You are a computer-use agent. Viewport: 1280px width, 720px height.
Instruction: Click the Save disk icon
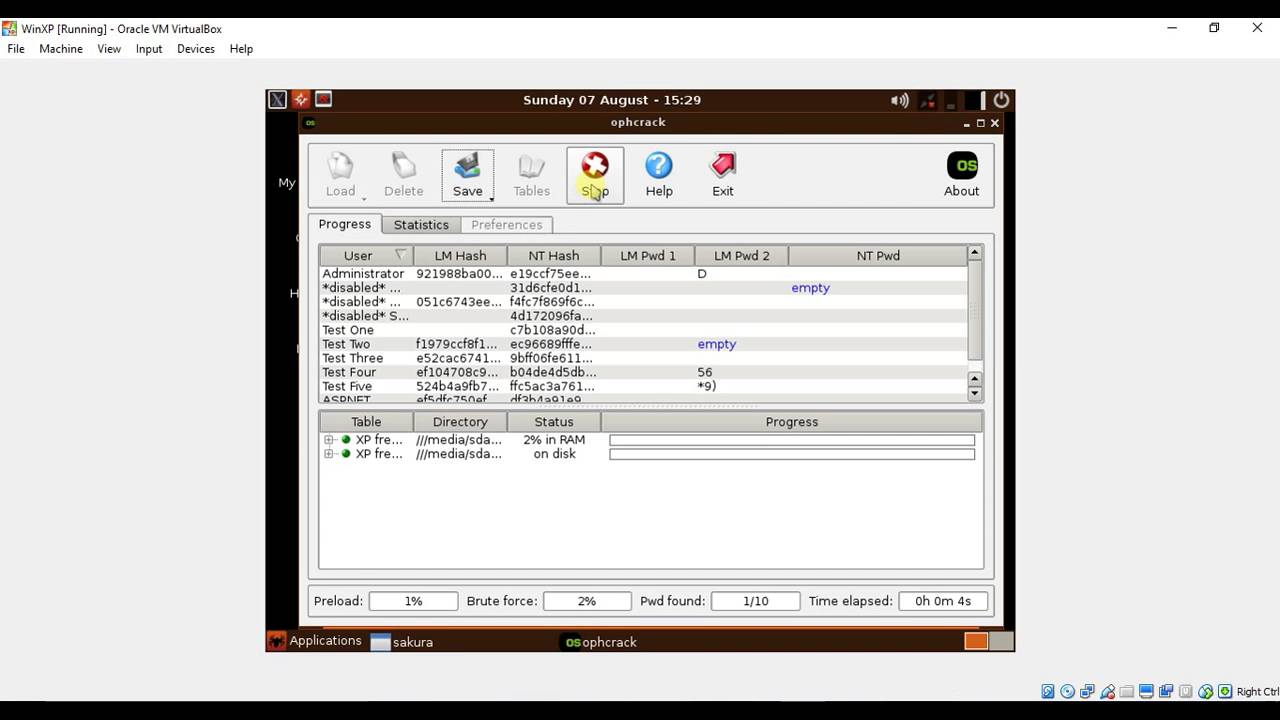click(x=467, y=166)
